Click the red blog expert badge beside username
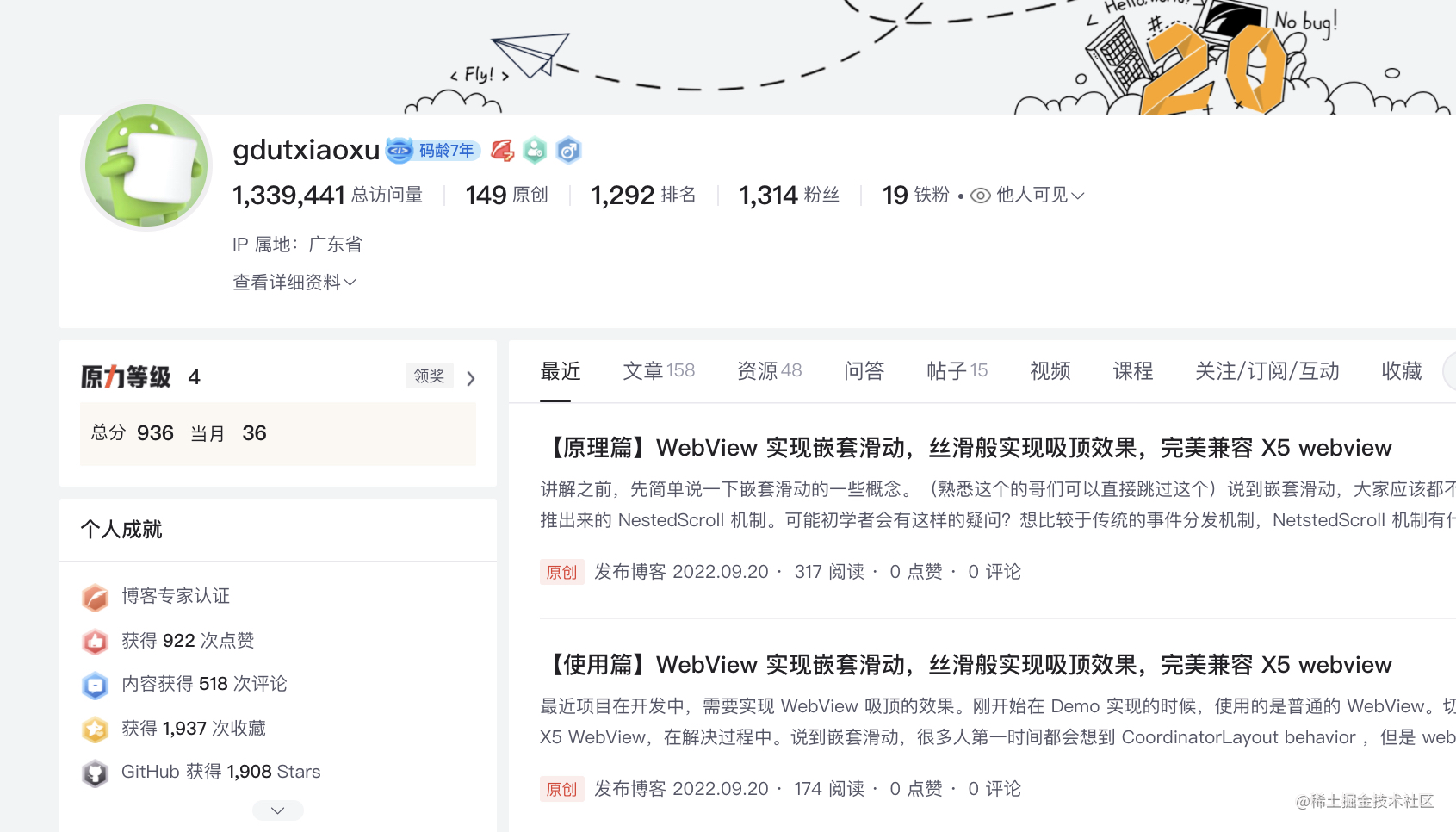 [503, 151]
